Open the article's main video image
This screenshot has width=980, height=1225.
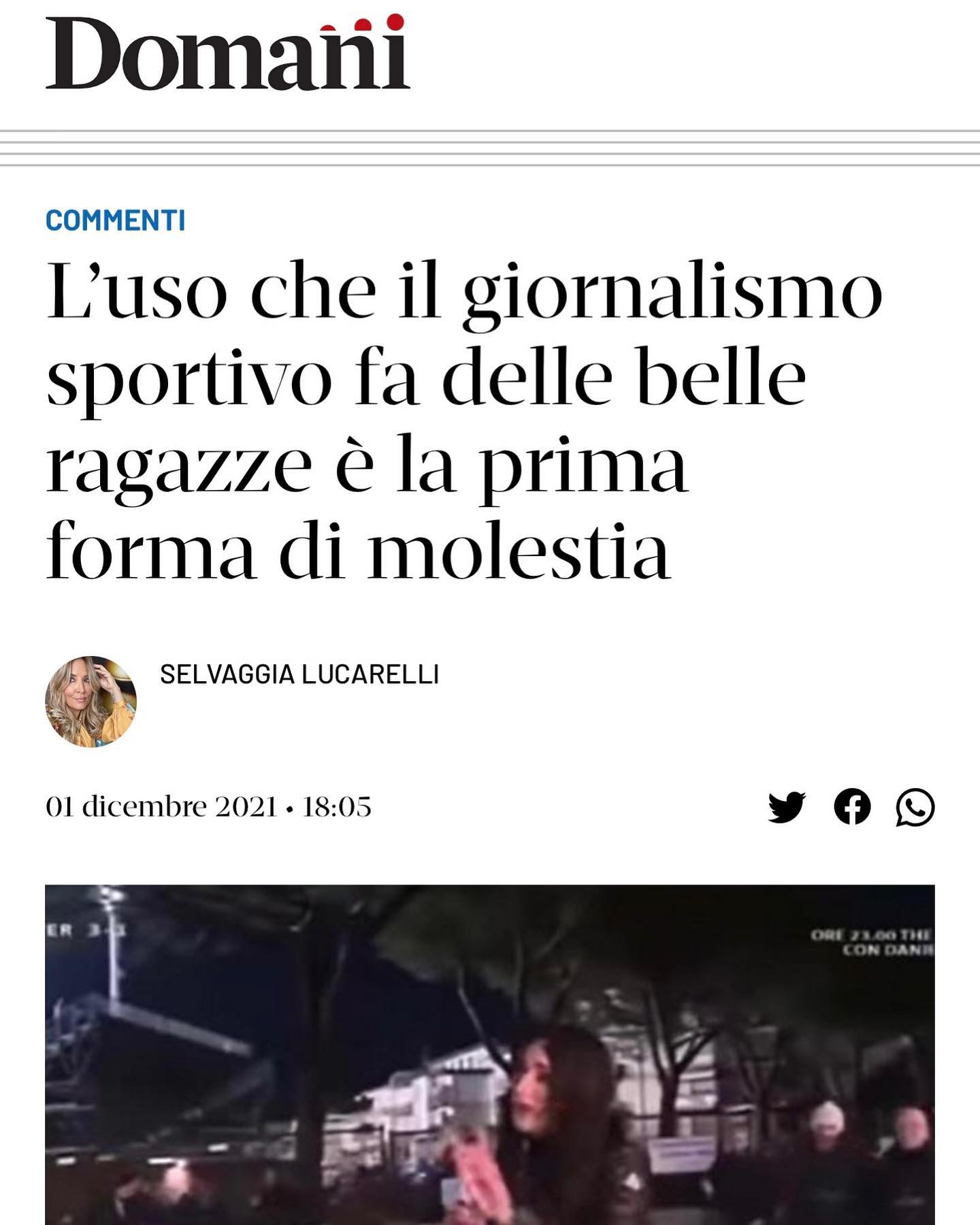coord(490,1055)
